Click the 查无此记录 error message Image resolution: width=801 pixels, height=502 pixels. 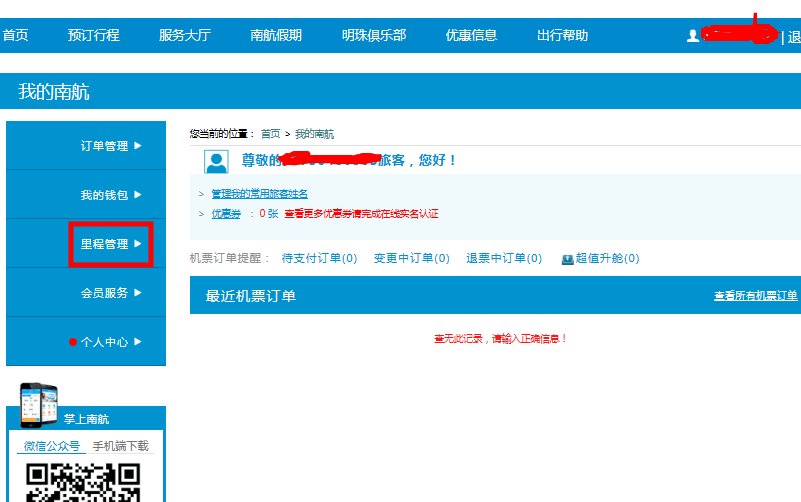pyautogui.click(x=500, y=339)
